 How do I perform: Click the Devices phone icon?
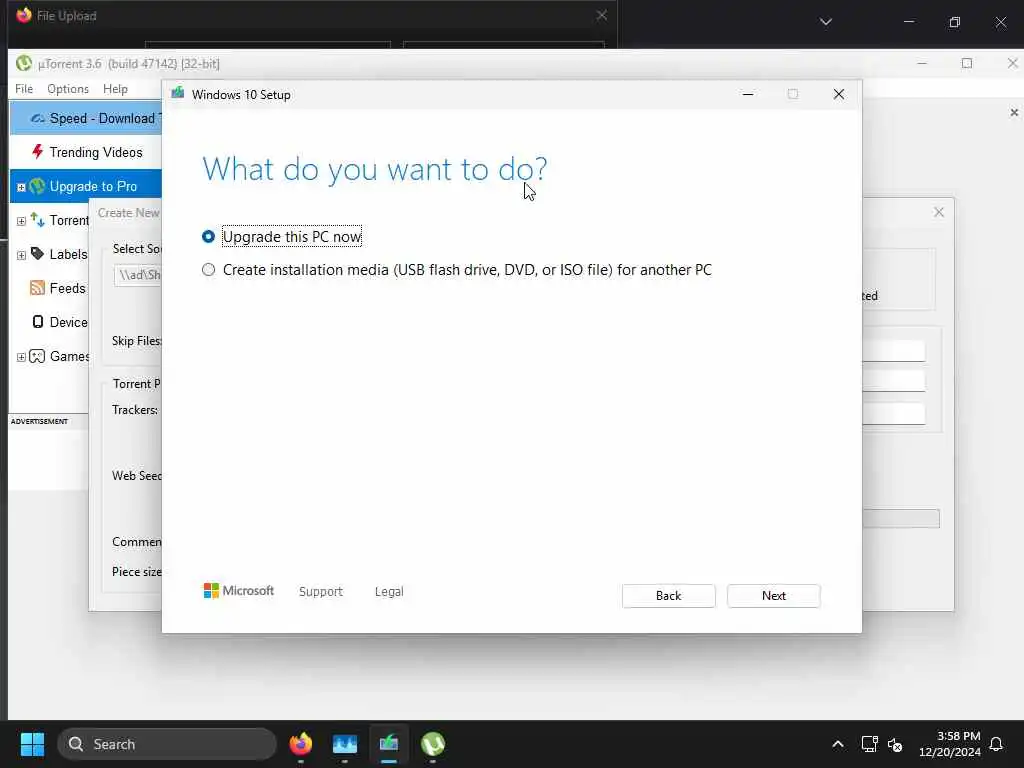[x=38, y=322]
